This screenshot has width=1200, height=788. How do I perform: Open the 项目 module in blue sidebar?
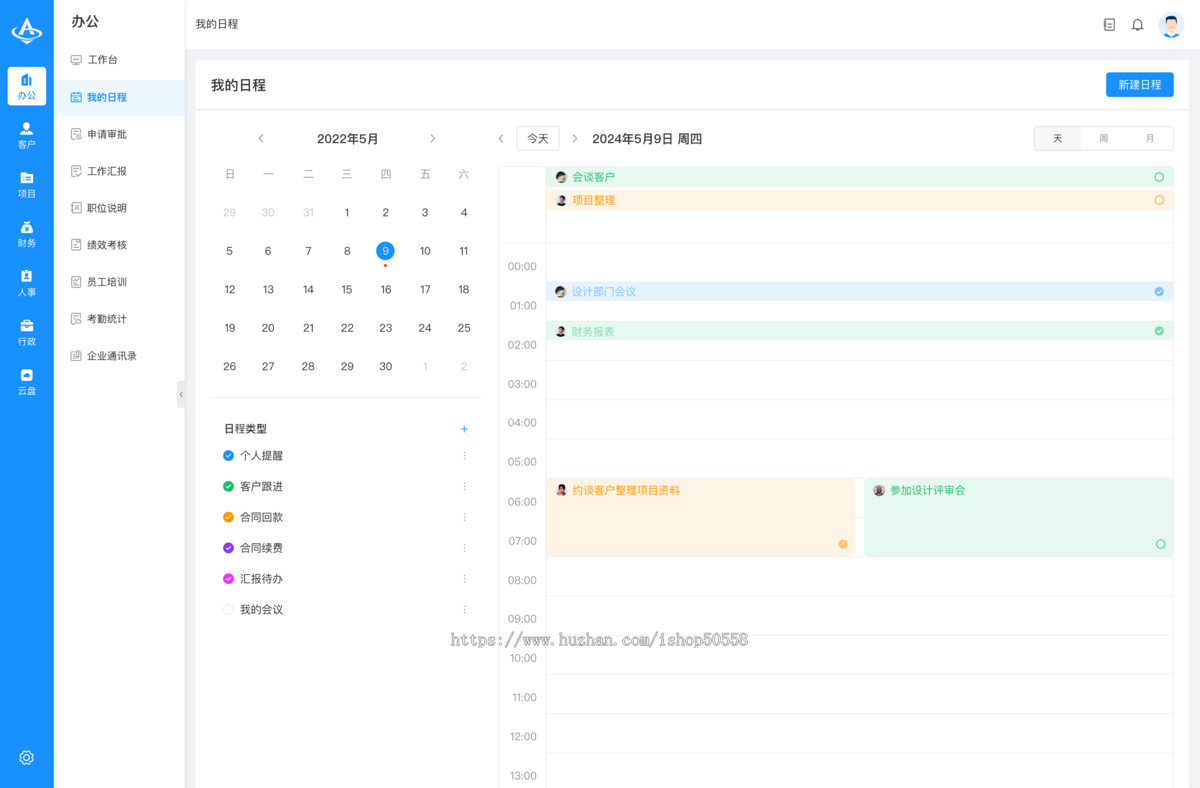coord(27,184)
